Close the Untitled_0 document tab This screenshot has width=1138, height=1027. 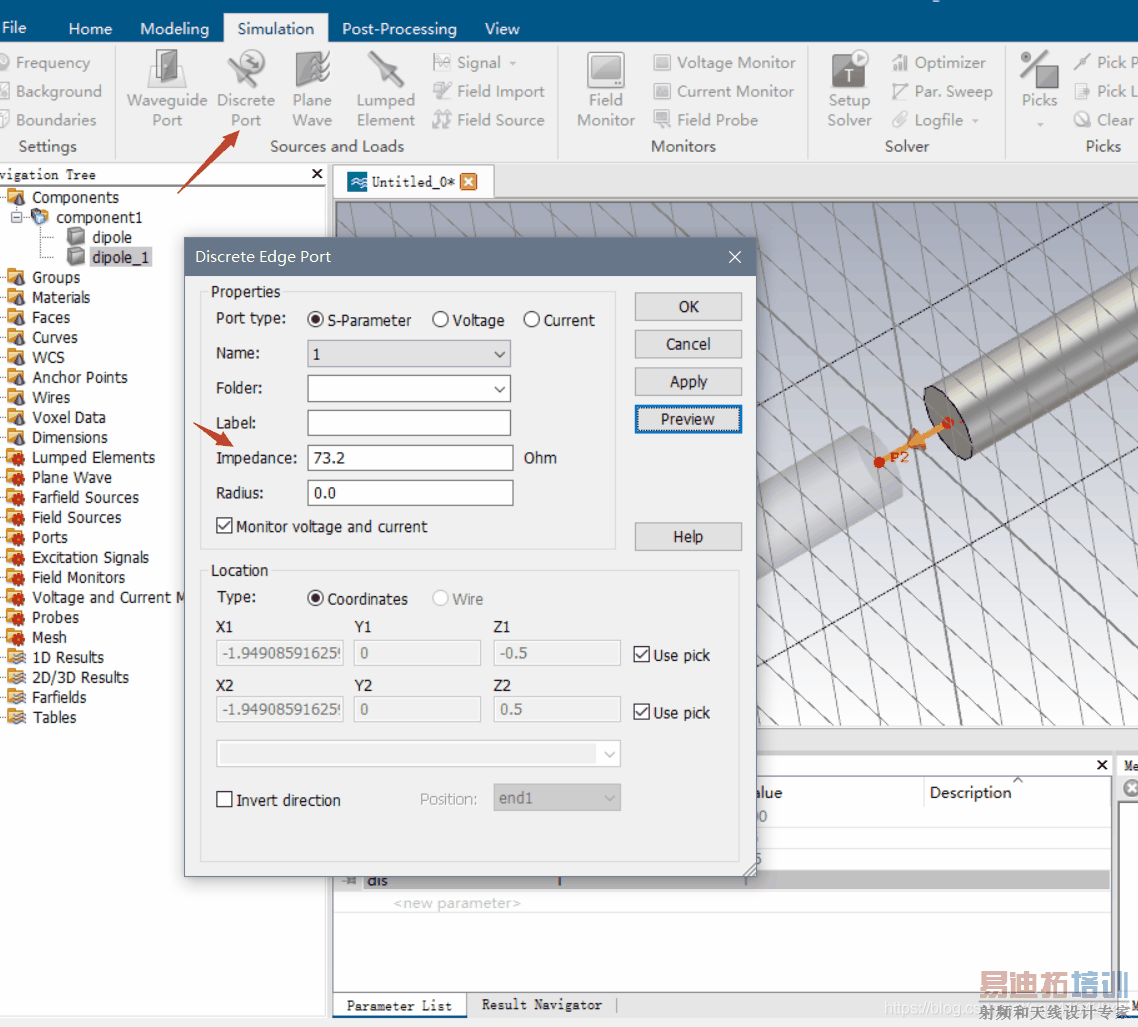[469, 181]
